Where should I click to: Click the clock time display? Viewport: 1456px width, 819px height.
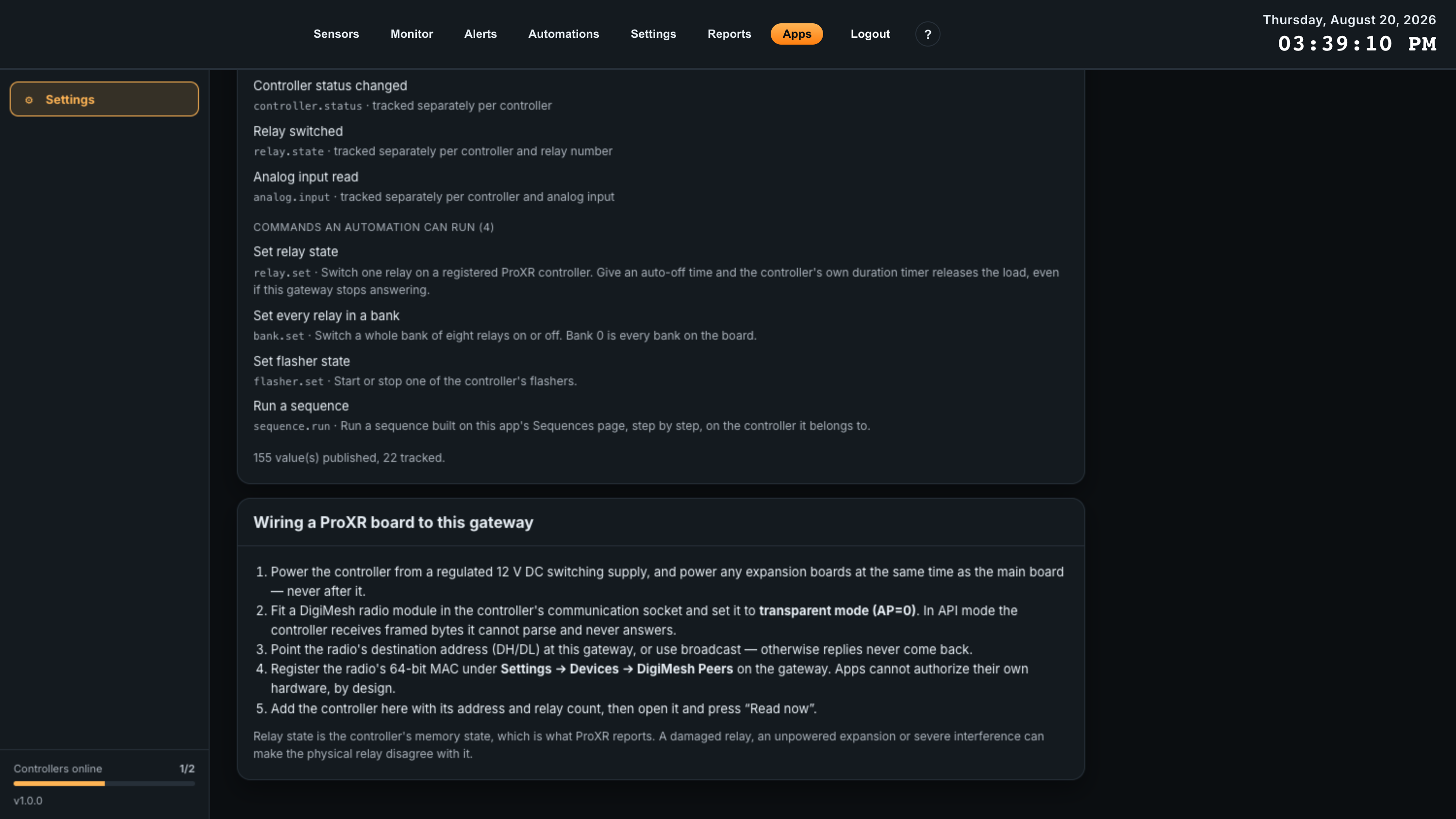click(1357, 44)
